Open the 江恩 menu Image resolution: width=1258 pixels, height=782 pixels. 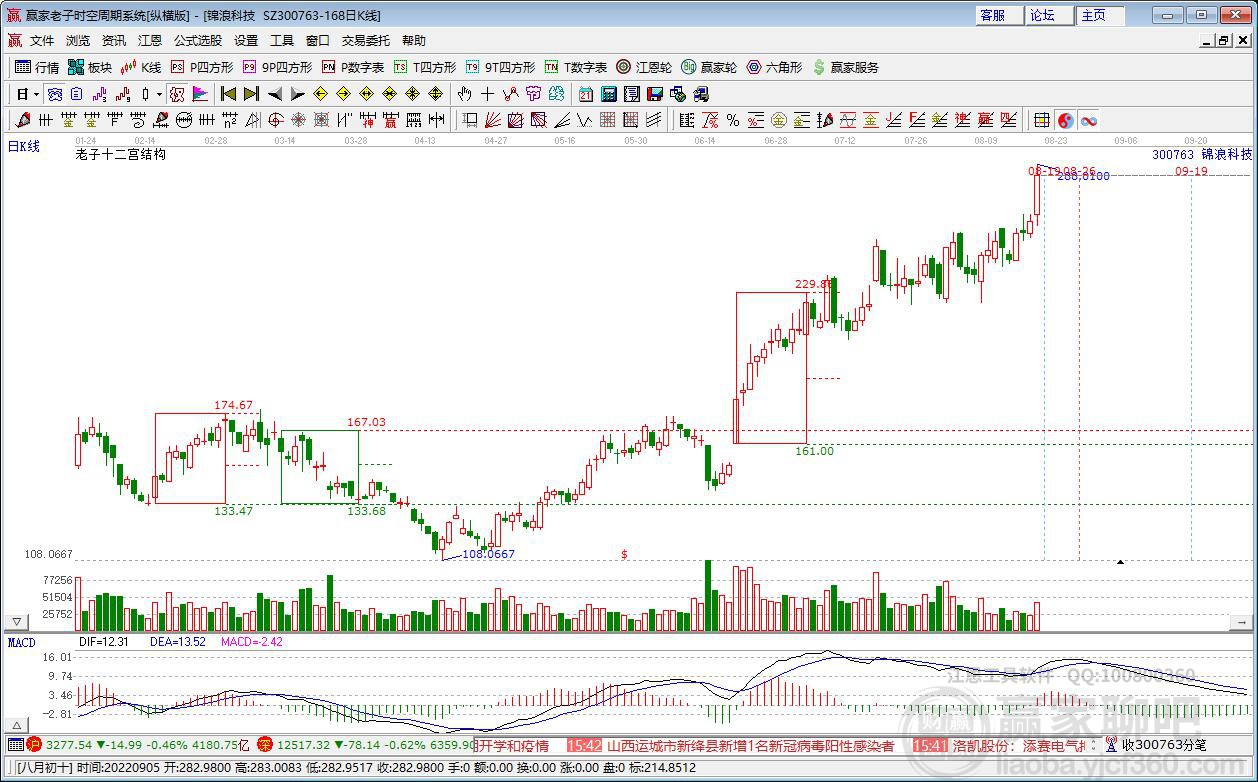(x=150, y=41)
